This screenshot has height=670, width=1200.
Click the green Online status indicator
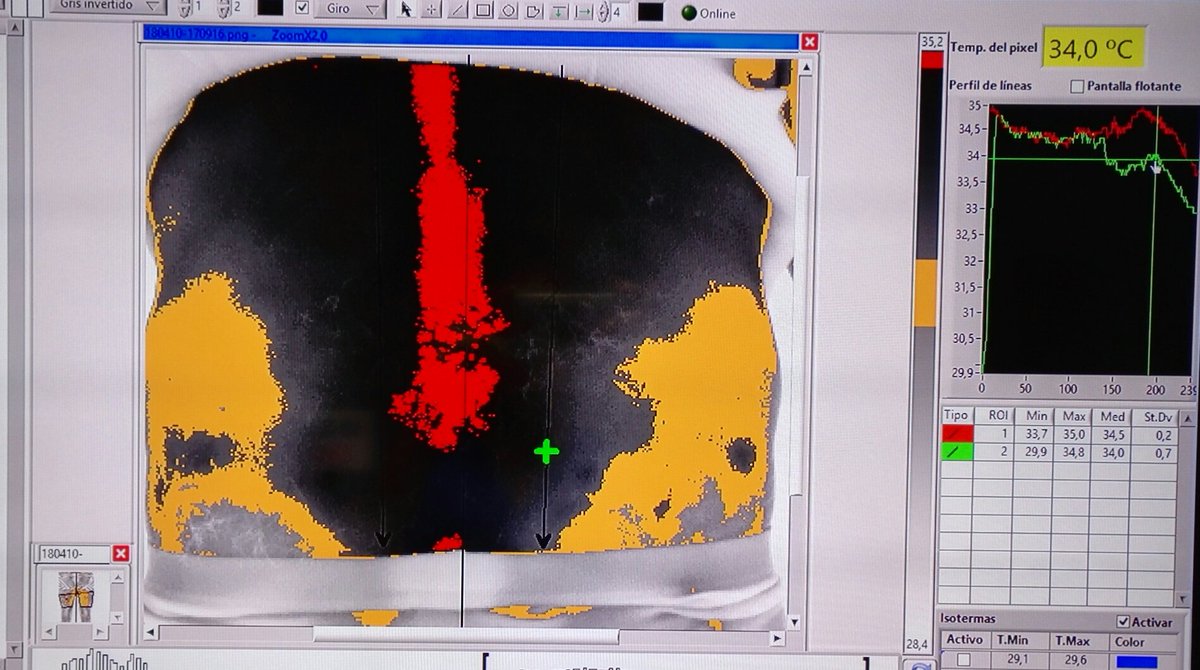point(688,13)
